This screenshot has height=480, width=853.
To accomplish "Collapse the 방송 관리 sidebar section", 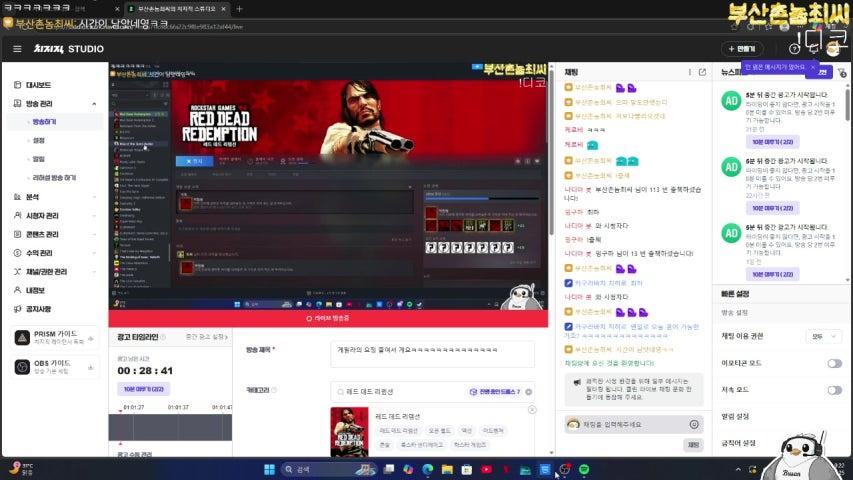I will point(94,103).
